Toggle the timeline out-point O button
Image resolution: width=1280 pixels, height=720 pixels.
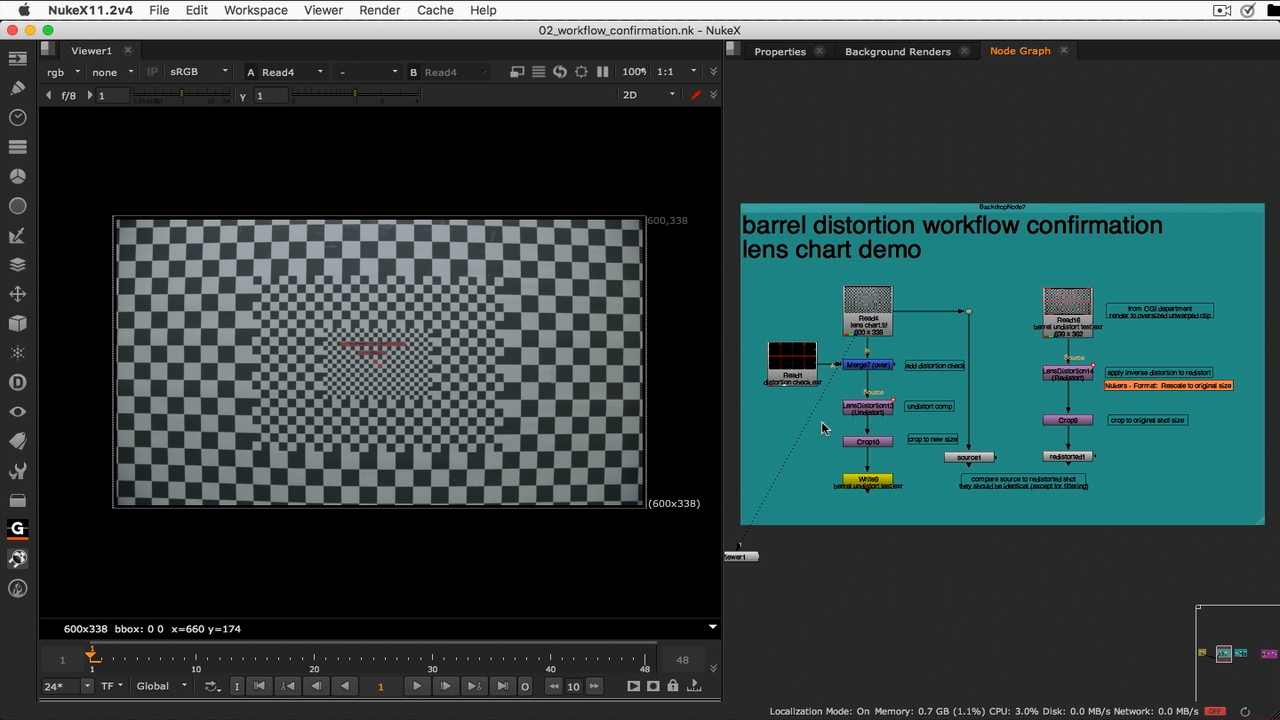(x=525, y=686)
